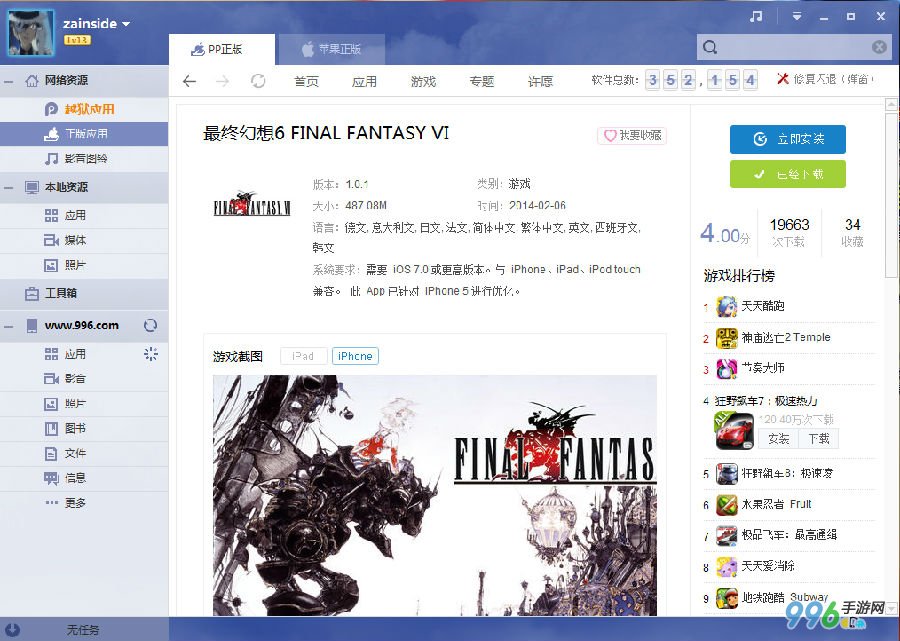The image size is (900, 641).
Task: Click the vertical scrollbar thumb
Action: click(x=891, y=195)
